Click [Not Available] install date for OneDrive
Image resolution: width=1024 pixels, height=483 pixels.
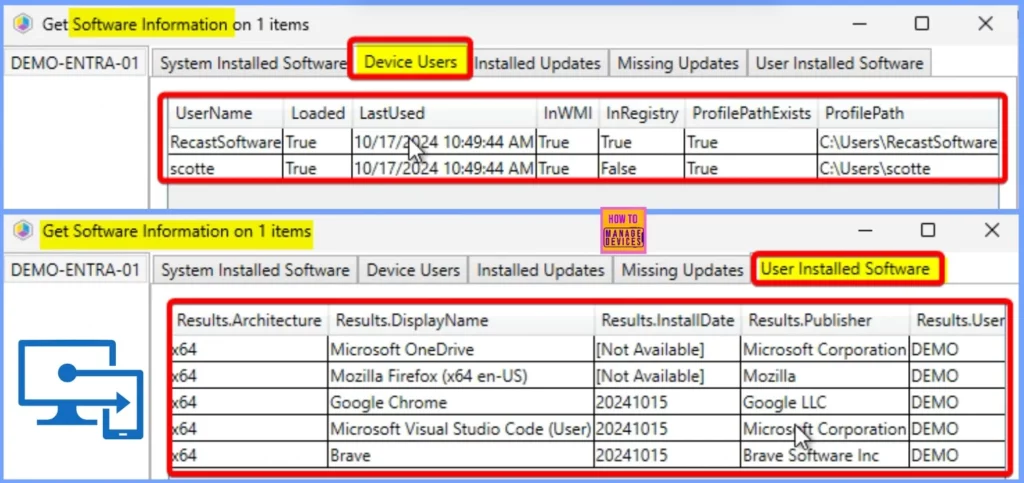[667, 349]
